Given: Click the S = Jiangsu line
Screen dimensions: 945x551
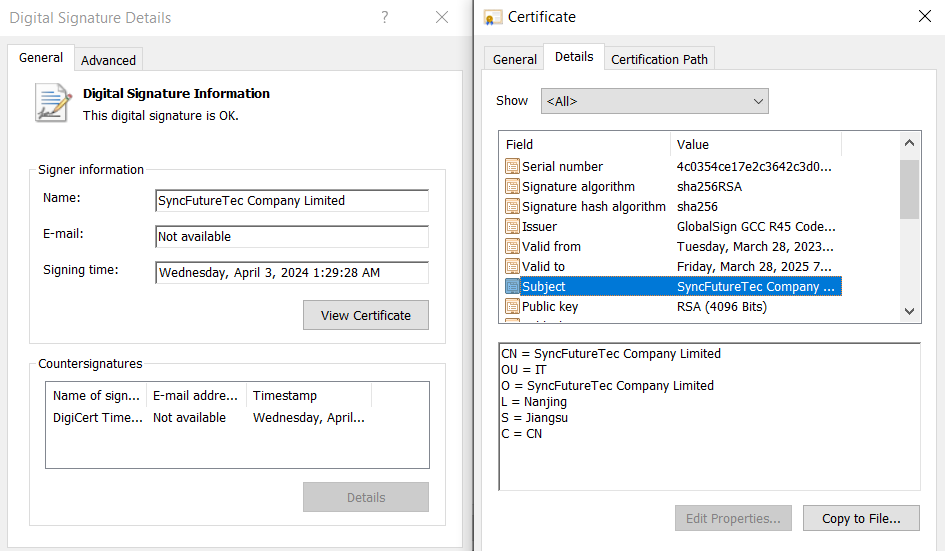Looking at the screenshot, I should pyautogui.click(x=535, y=418).
